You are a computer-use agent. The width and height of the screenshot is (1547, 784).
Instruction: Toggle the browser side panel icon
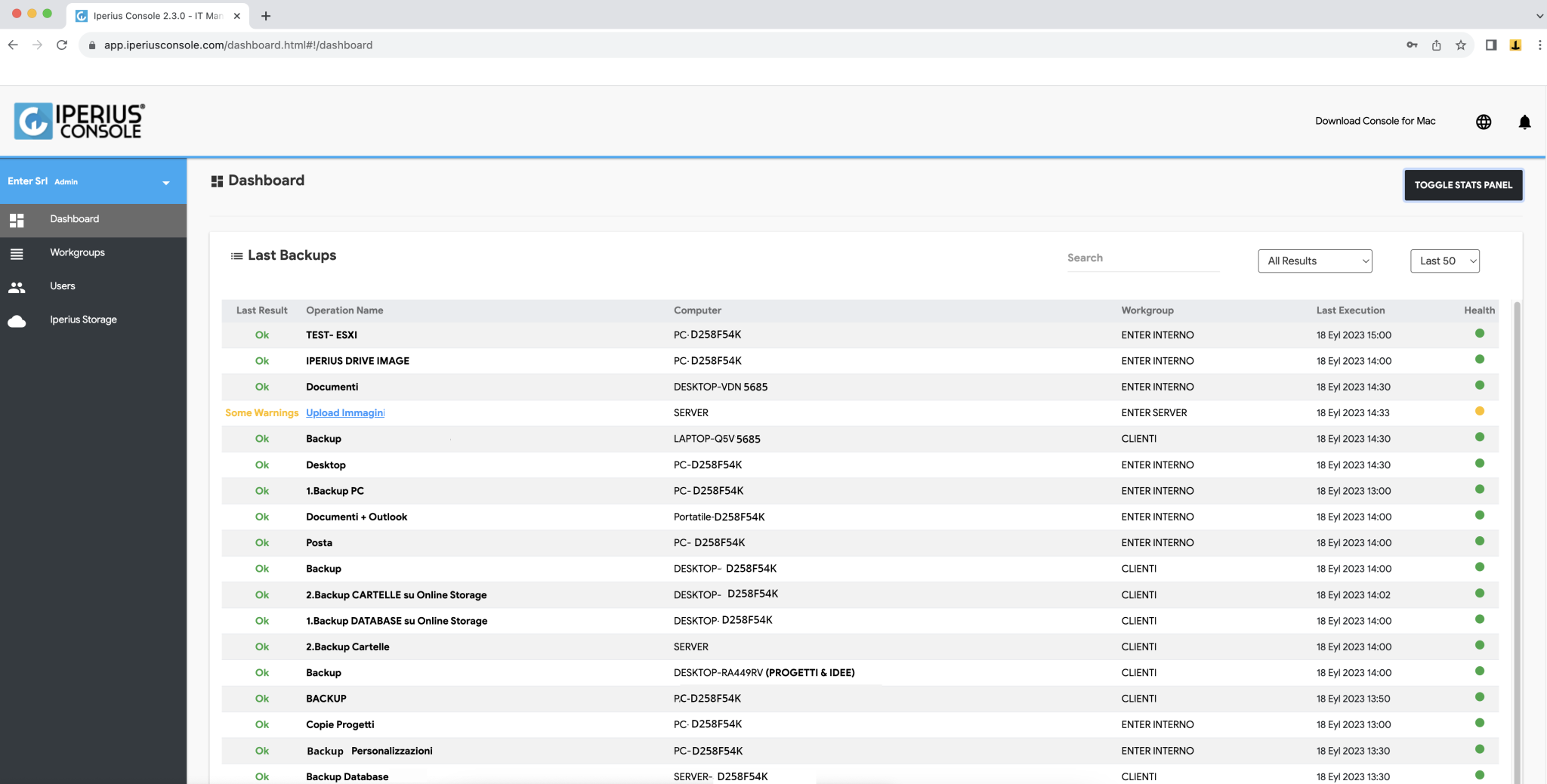[x=1491, y=45]
